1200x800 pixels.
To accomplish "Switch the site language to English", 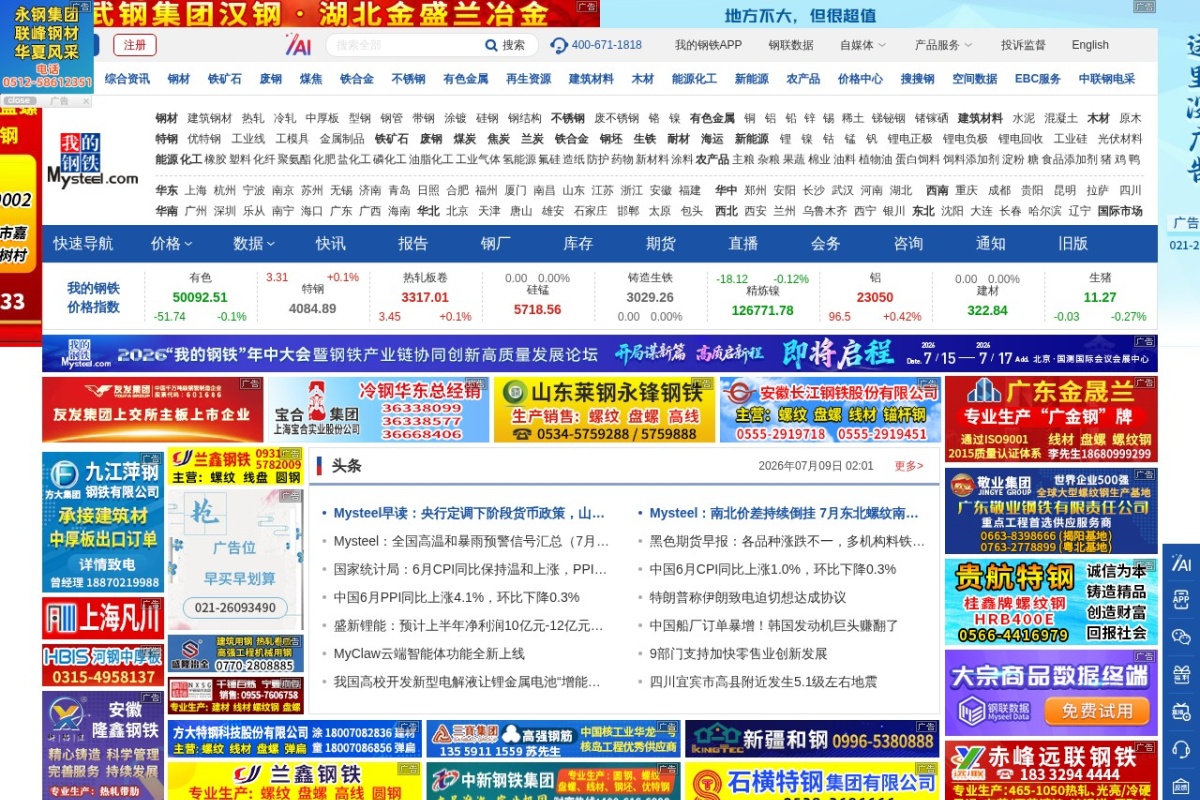I will 1090,45.
